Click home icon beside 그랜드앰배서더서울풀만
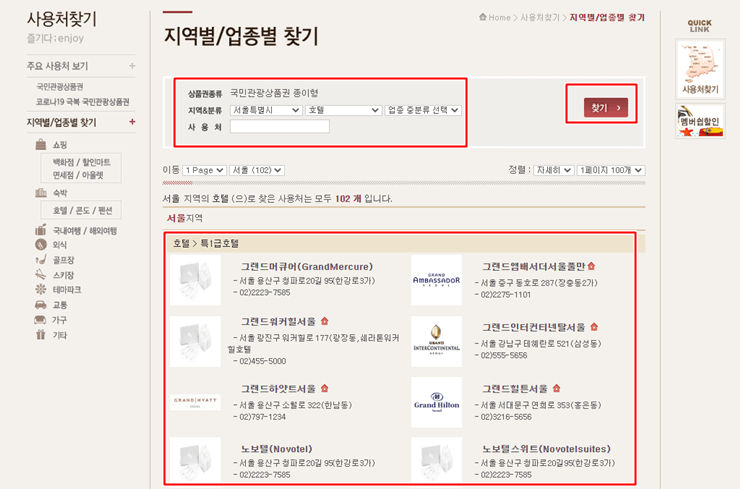The image size is (740, 489). (591, 266)
